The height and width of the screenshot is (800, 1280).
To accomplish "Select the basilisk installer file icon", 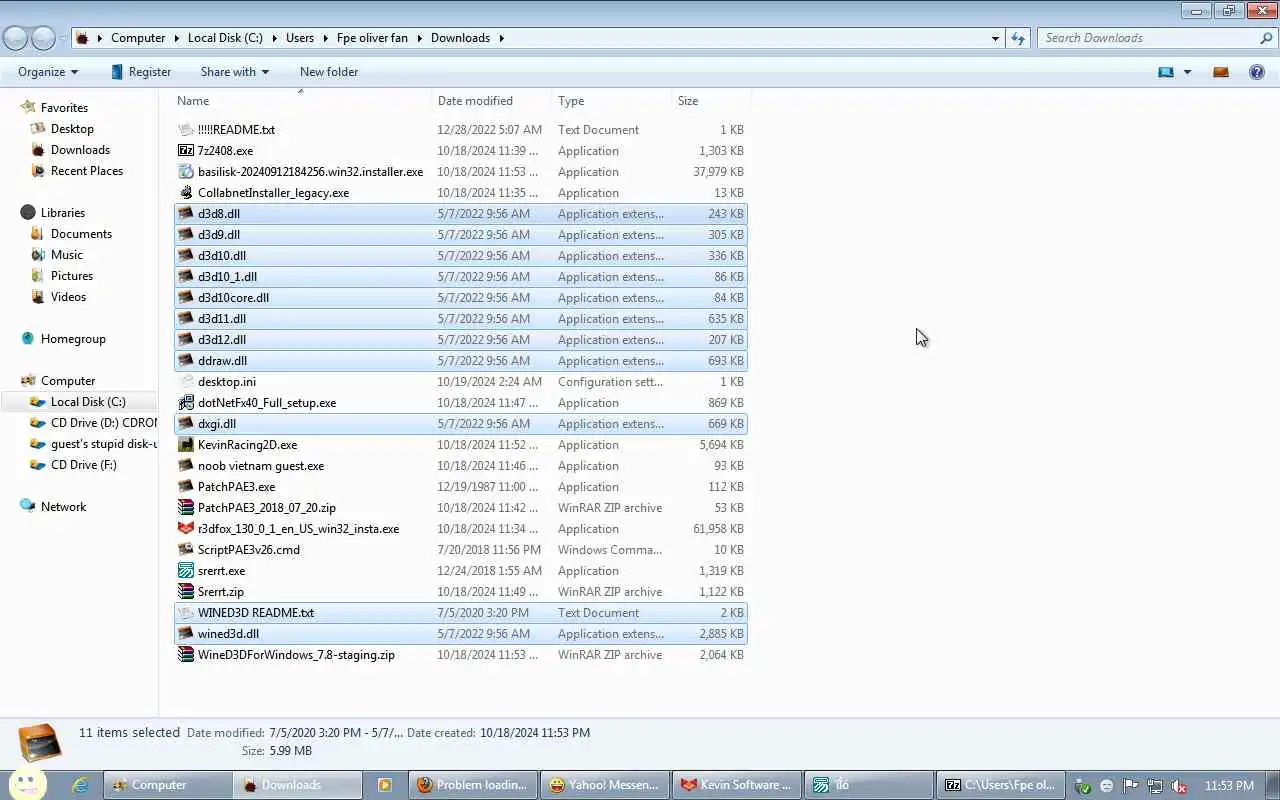I will tap(186, 172).
